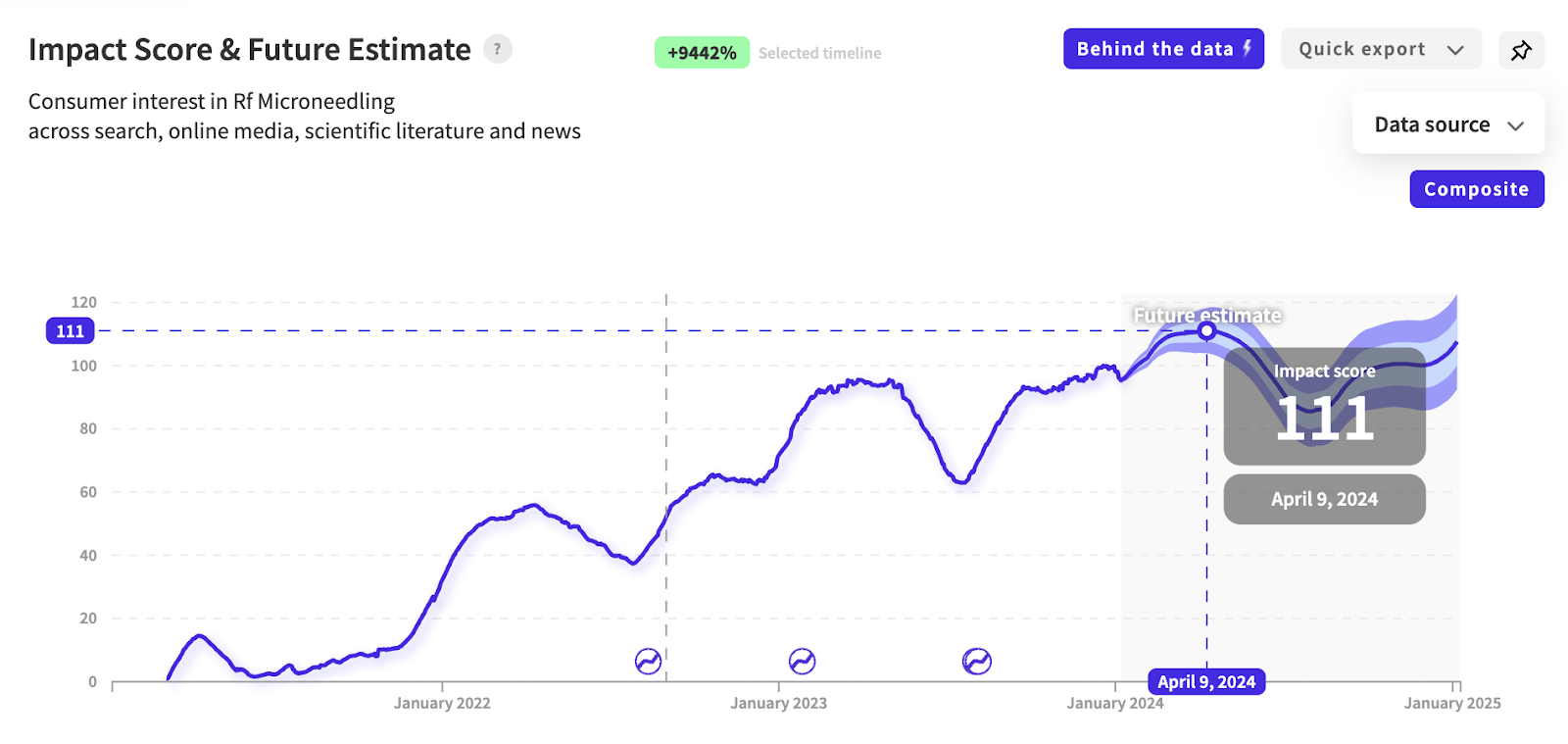Screen dimensions: 1568x744
Task: Click the Impact score 111 tooltip card
Action: coord(1324,406)
